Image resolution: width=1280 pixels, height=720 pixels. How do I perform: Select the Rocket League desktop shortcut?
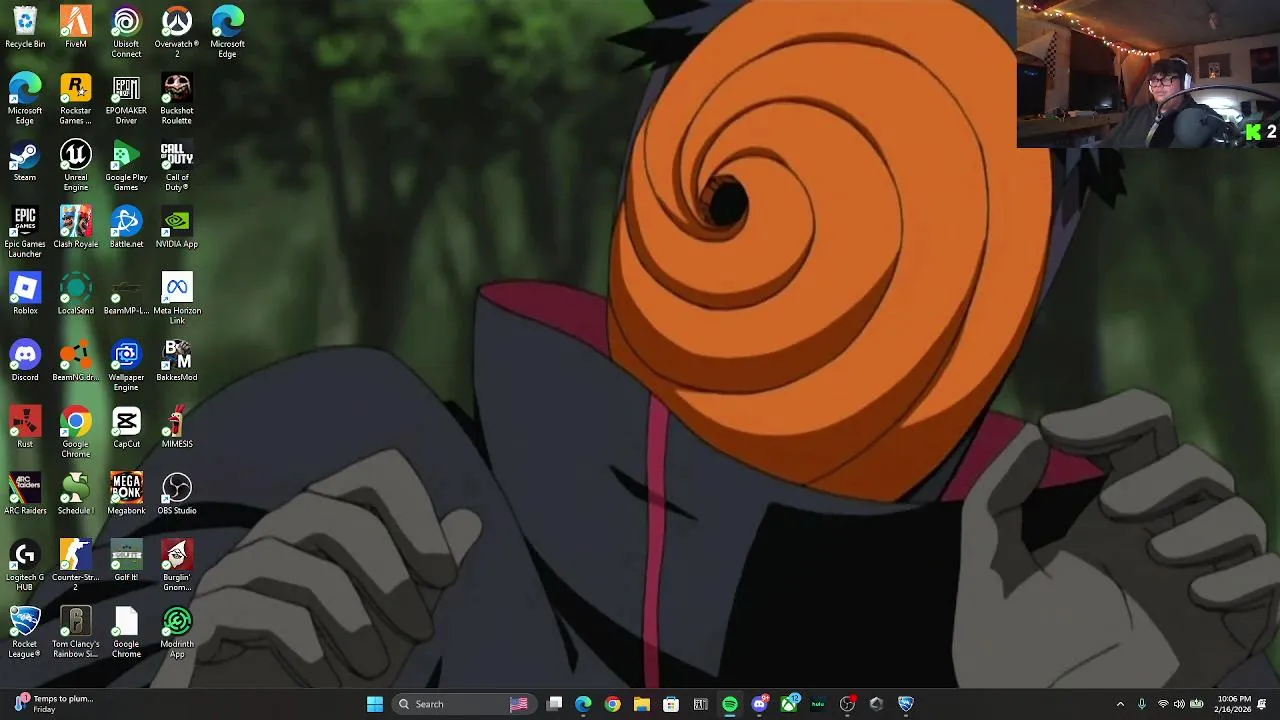point(25,632)
